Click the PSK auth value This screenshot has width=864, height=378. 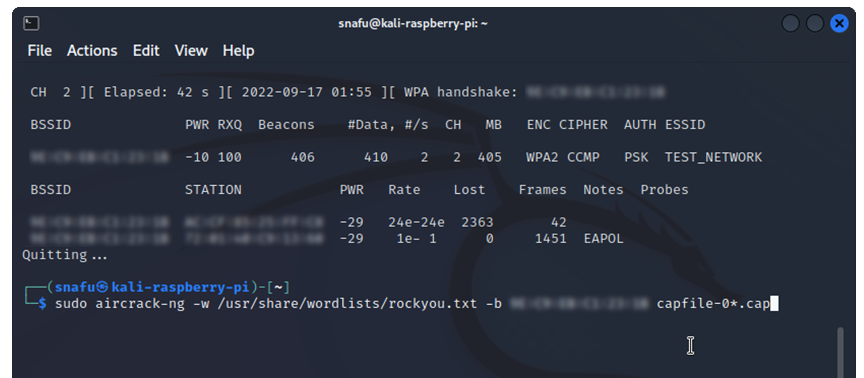(636, 158)
